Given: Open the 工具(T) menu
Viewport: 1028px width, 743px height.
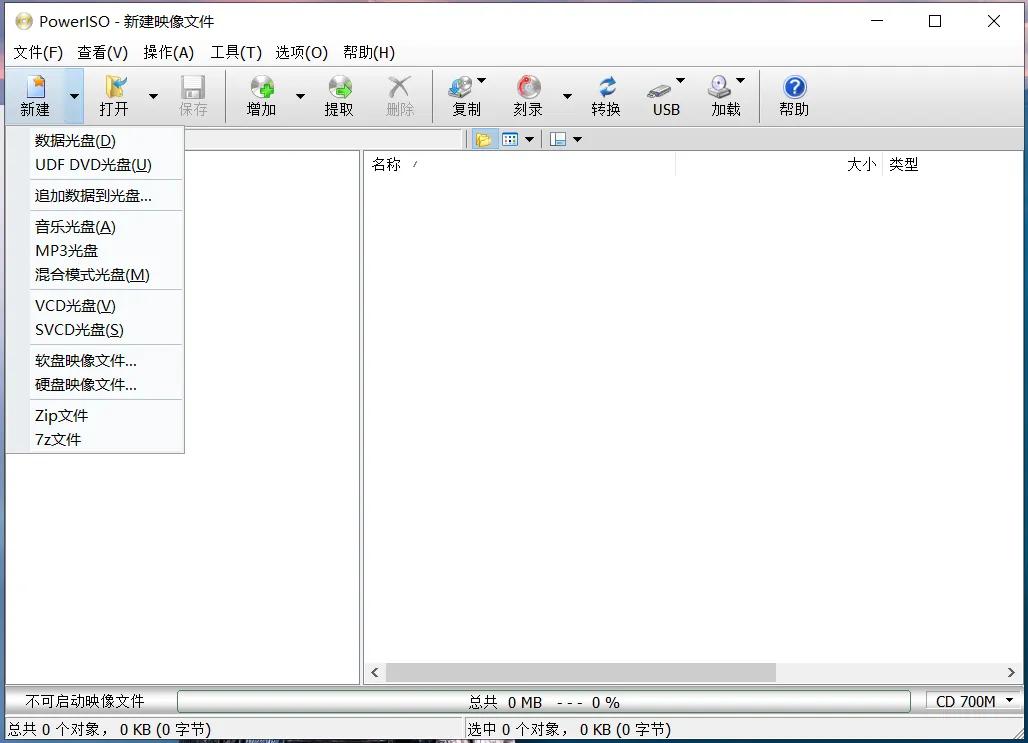Looking at the screenshot, I should (236, 52).
